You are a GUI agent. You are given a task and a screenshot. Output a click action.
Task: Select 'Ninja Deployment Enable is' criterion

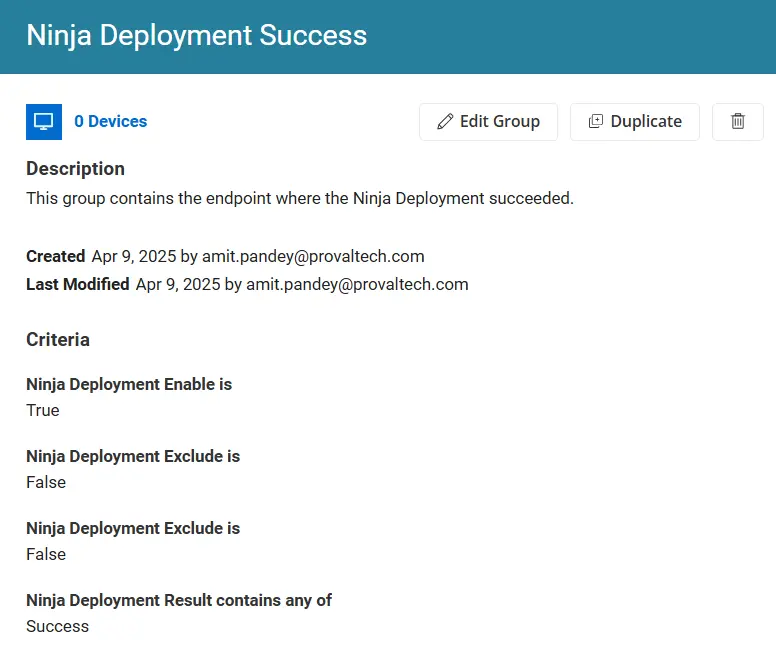(129, 384)
